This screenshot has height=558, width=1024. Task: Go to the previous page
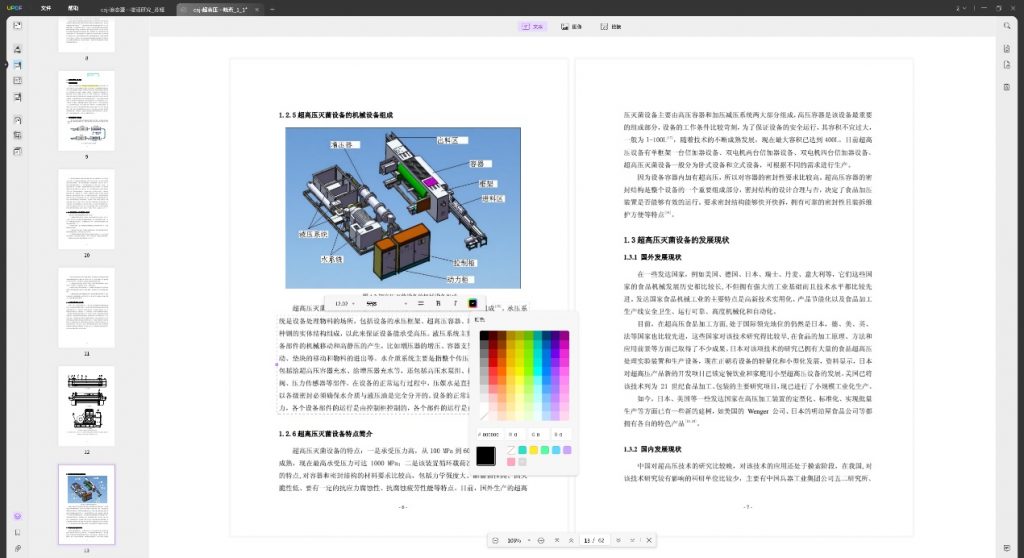tap(571, 540)
